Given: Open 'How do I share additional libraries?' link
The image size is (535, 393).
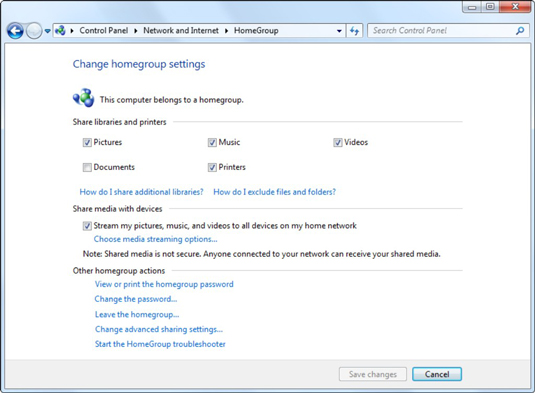Looking at the screenshot, I should [141, 192].
